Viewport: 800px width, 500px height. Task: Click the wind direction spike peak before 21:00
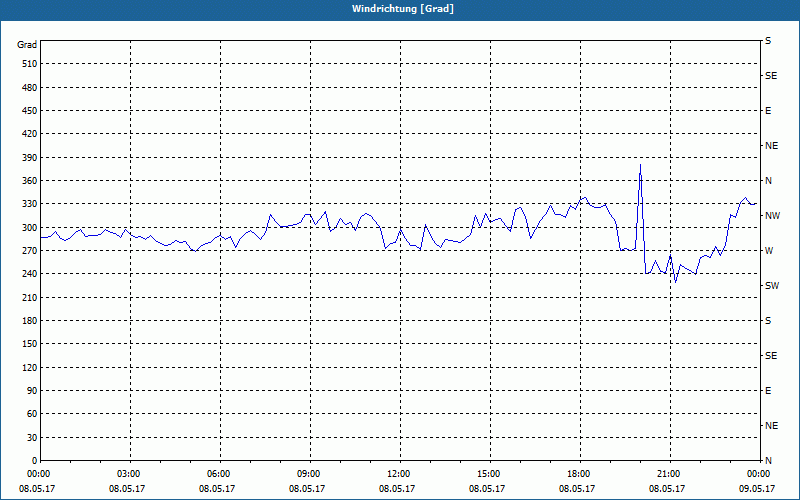[x=640, y=165]
